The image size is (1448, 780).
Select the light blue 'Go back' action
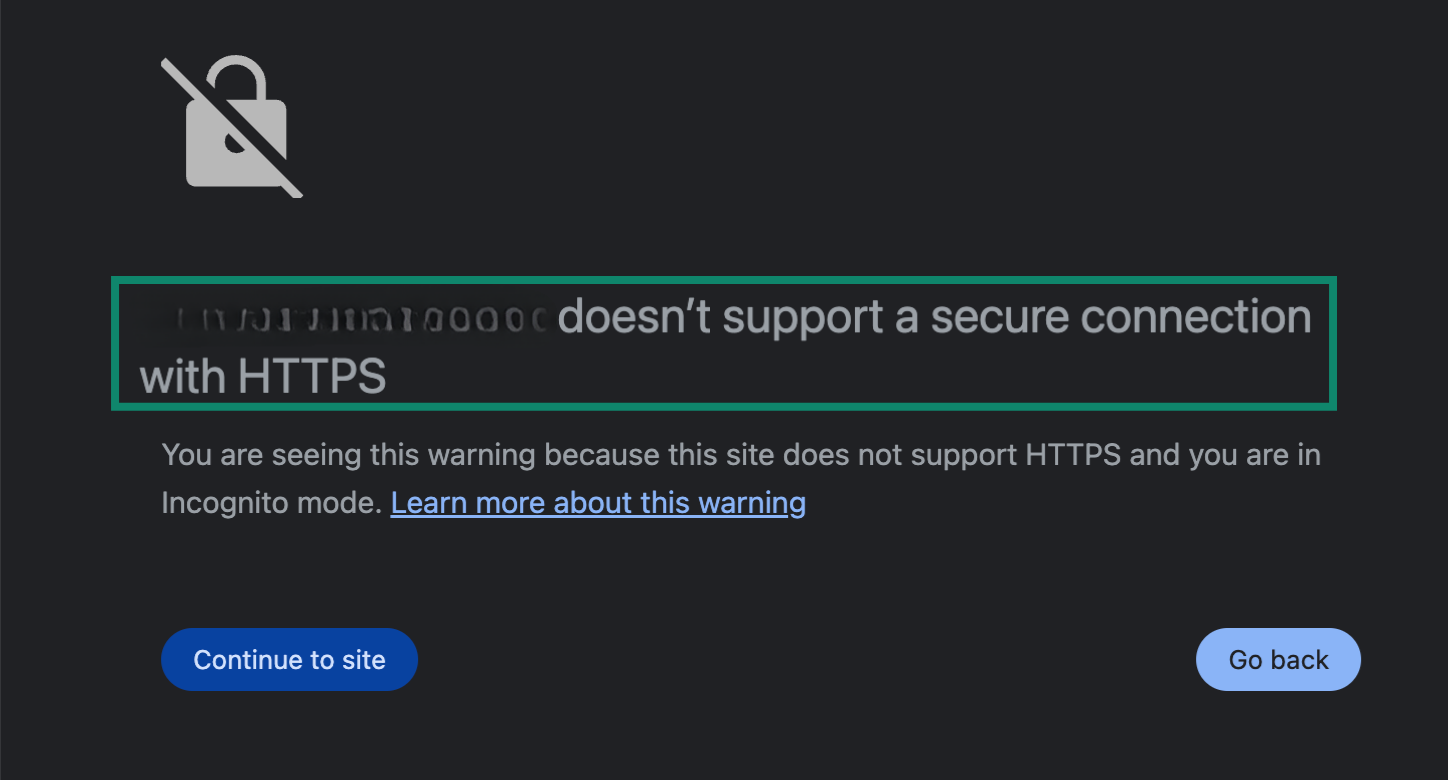tap(1278, 659)
